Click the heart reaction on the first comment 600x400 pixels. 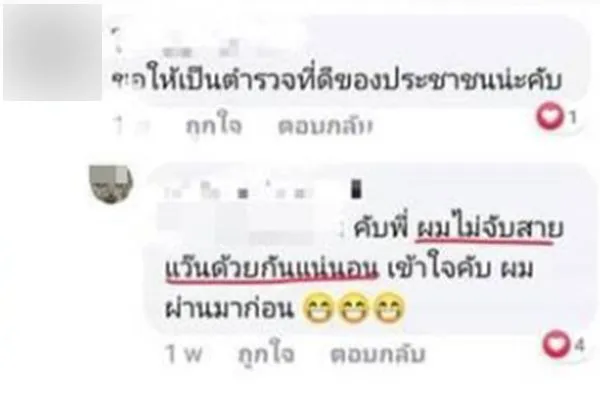[x=549, y=117]
